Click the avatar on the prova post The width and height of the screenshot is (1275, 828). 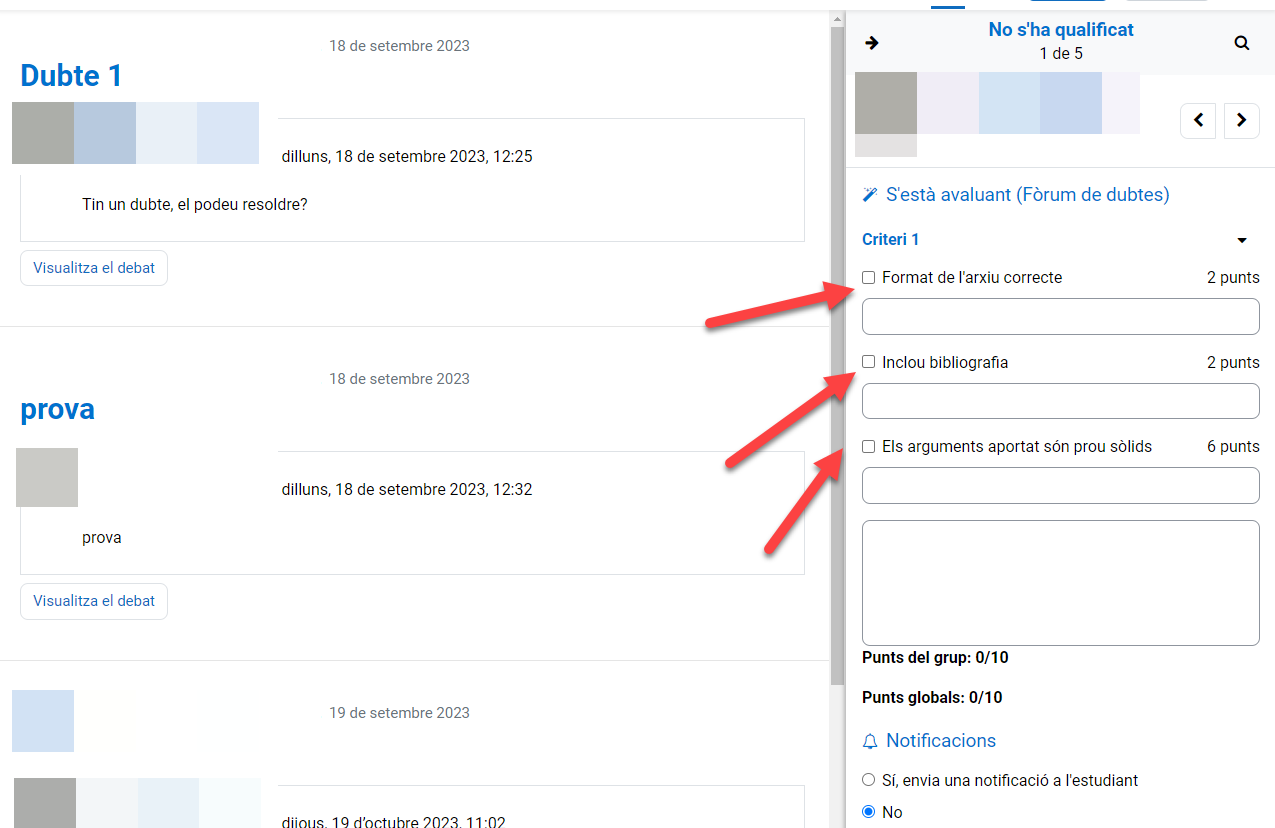point(47,477)
